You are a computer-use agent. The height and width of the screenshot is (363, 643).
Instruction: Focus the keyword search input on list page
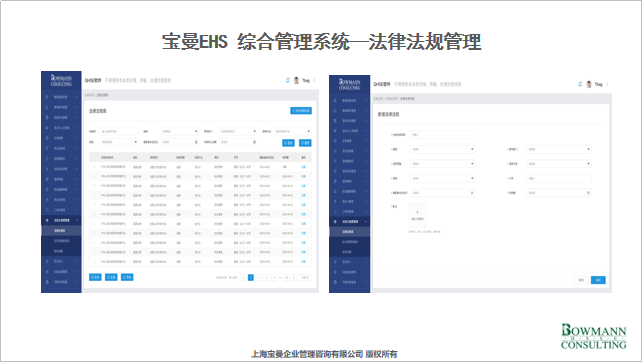point(119,131)
